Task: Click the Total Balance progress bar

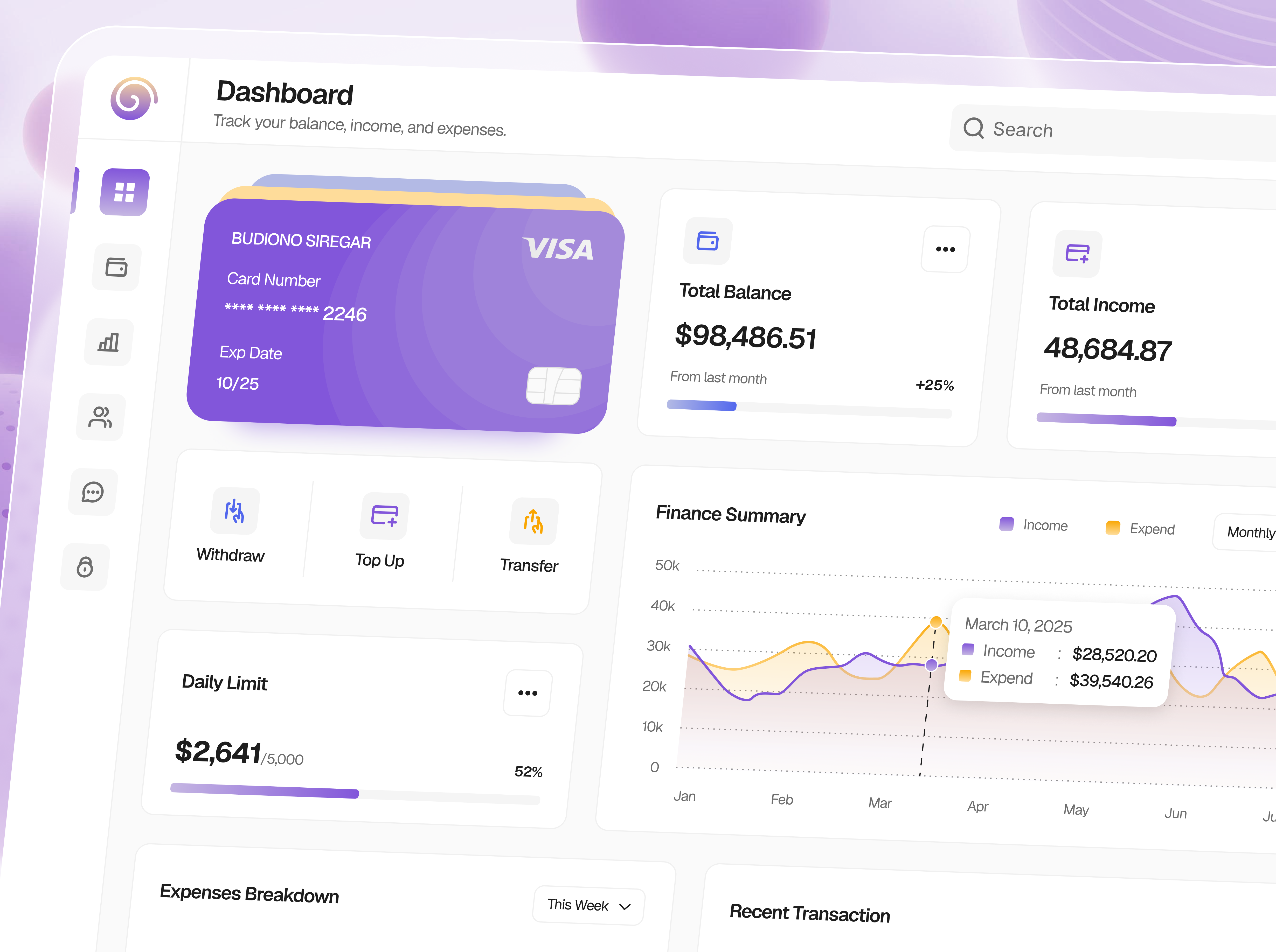Action: [809, 409]
